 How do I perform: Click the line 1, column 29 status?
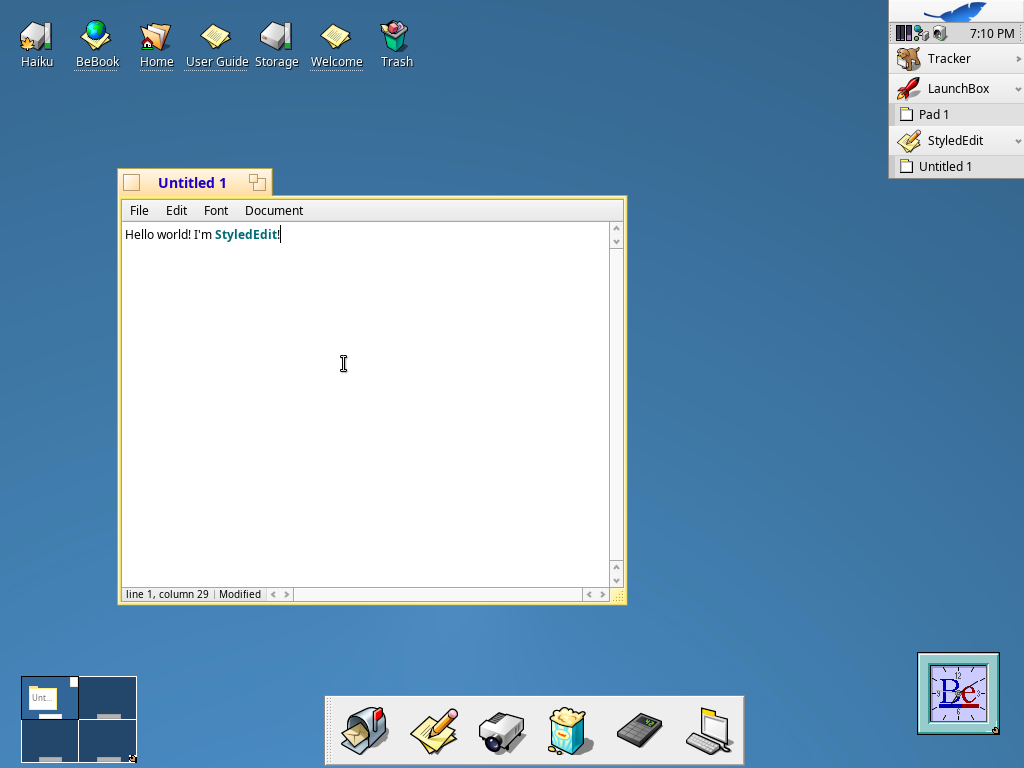pos(167,594)
